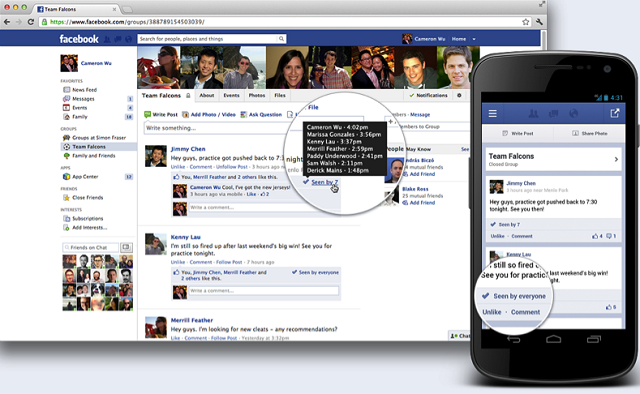
Task: Bookmark the page with the star icon
Action: tap(526, 22)
